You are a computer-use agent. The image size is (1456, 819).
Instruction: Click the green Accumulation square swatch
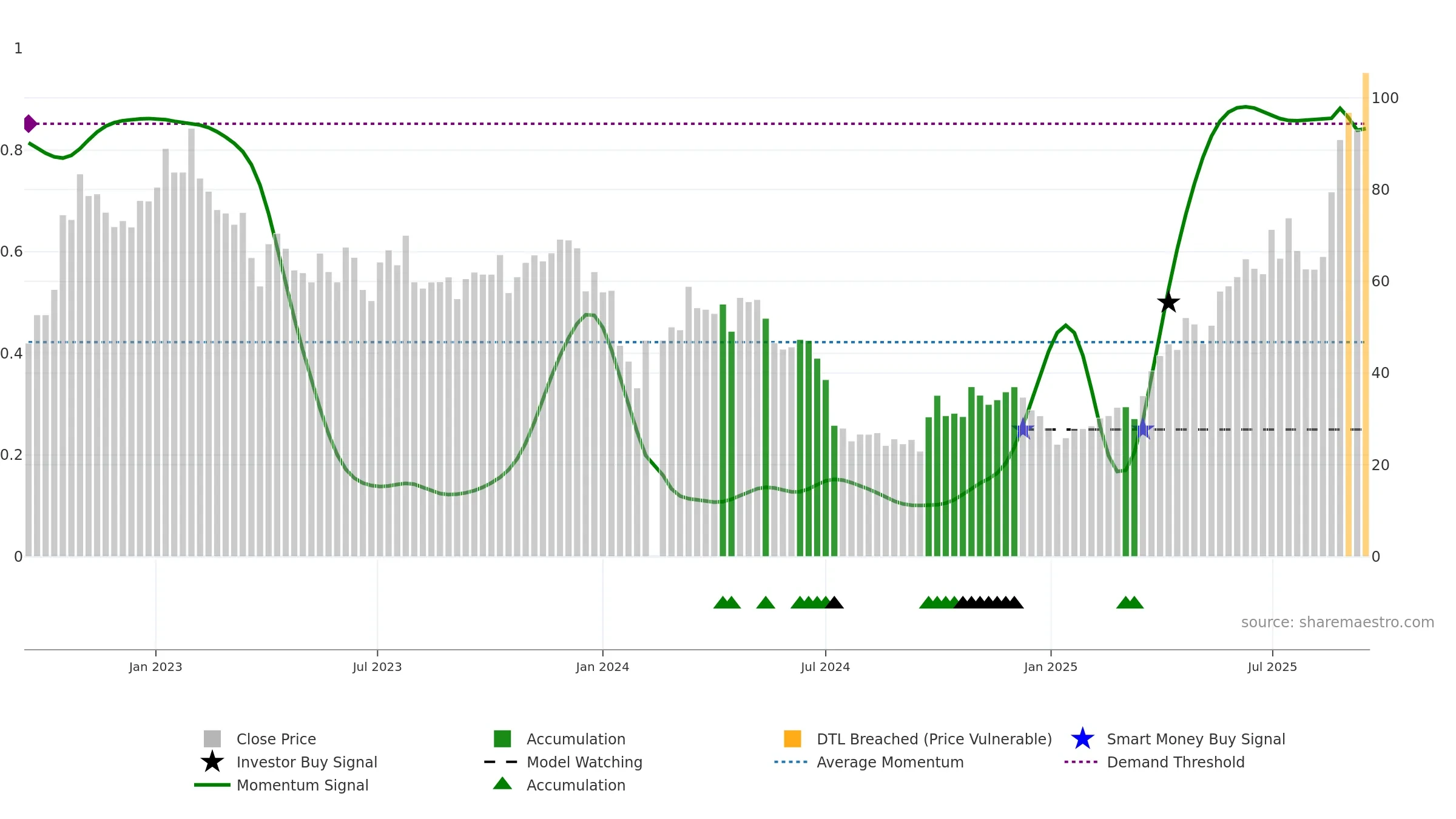point(502,739)
